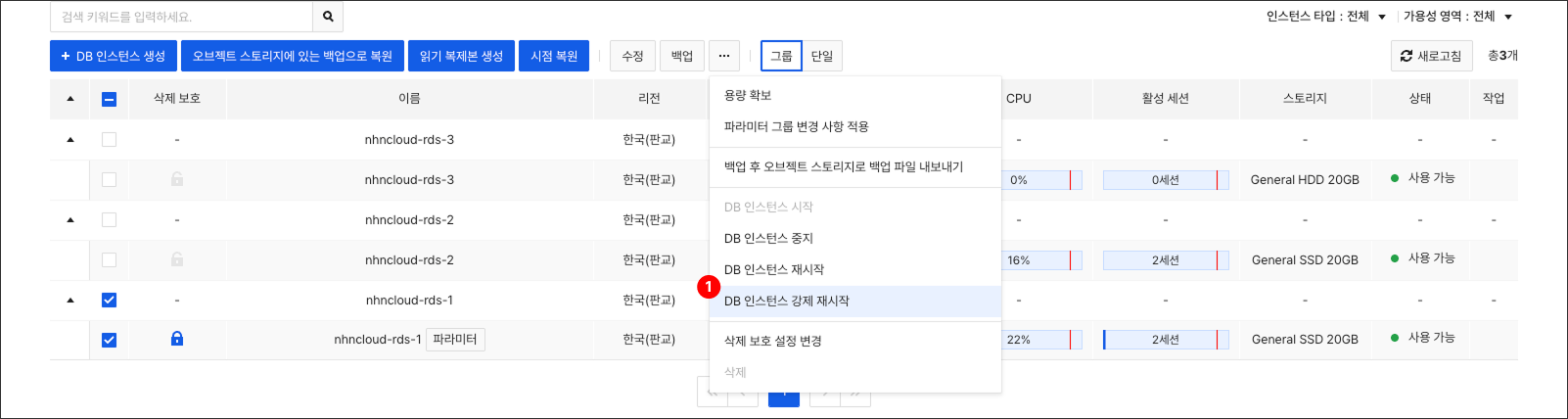The height and width of the screenshot is (419, 1568).
Task: Open the more actions (…) button
Action: click(x=724, y=56)
